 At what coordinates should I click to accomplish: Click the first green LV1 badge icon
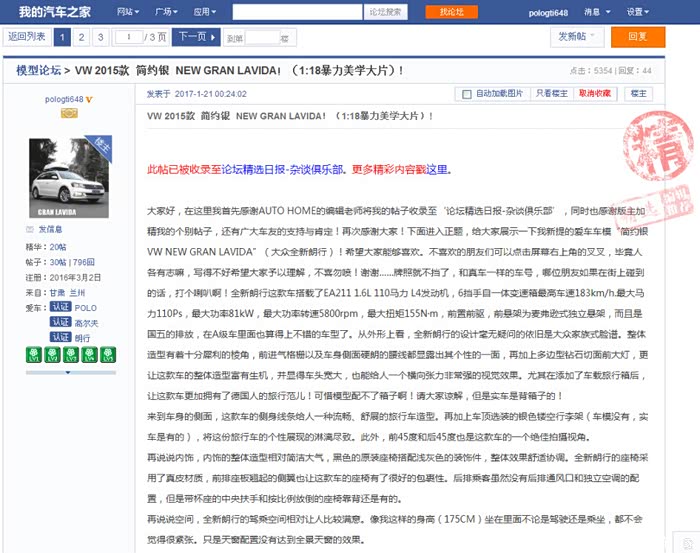[31, 353]
